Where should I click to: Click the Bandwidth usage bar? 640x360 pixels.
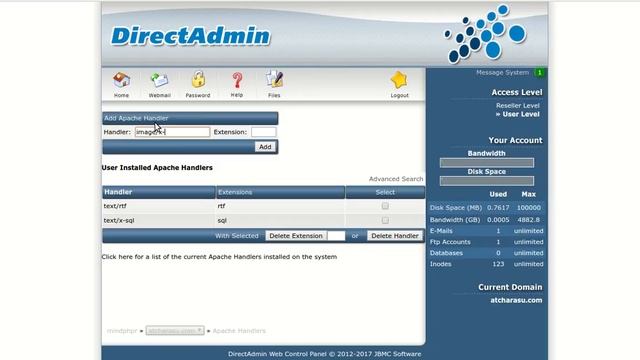coord(487,163)
